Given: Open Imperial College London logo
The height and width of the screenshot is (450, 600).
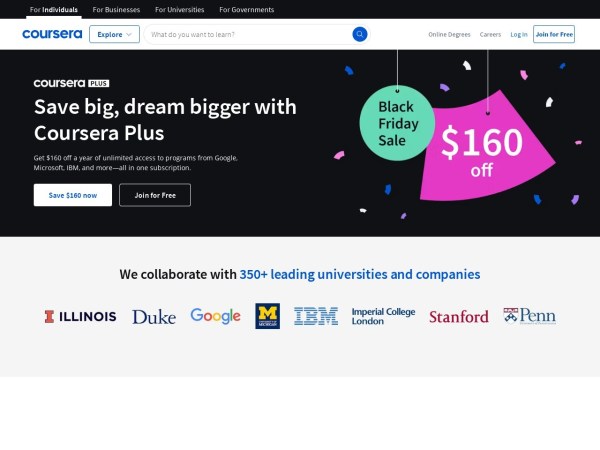Looking at the screenshot, I should [383, 316].
